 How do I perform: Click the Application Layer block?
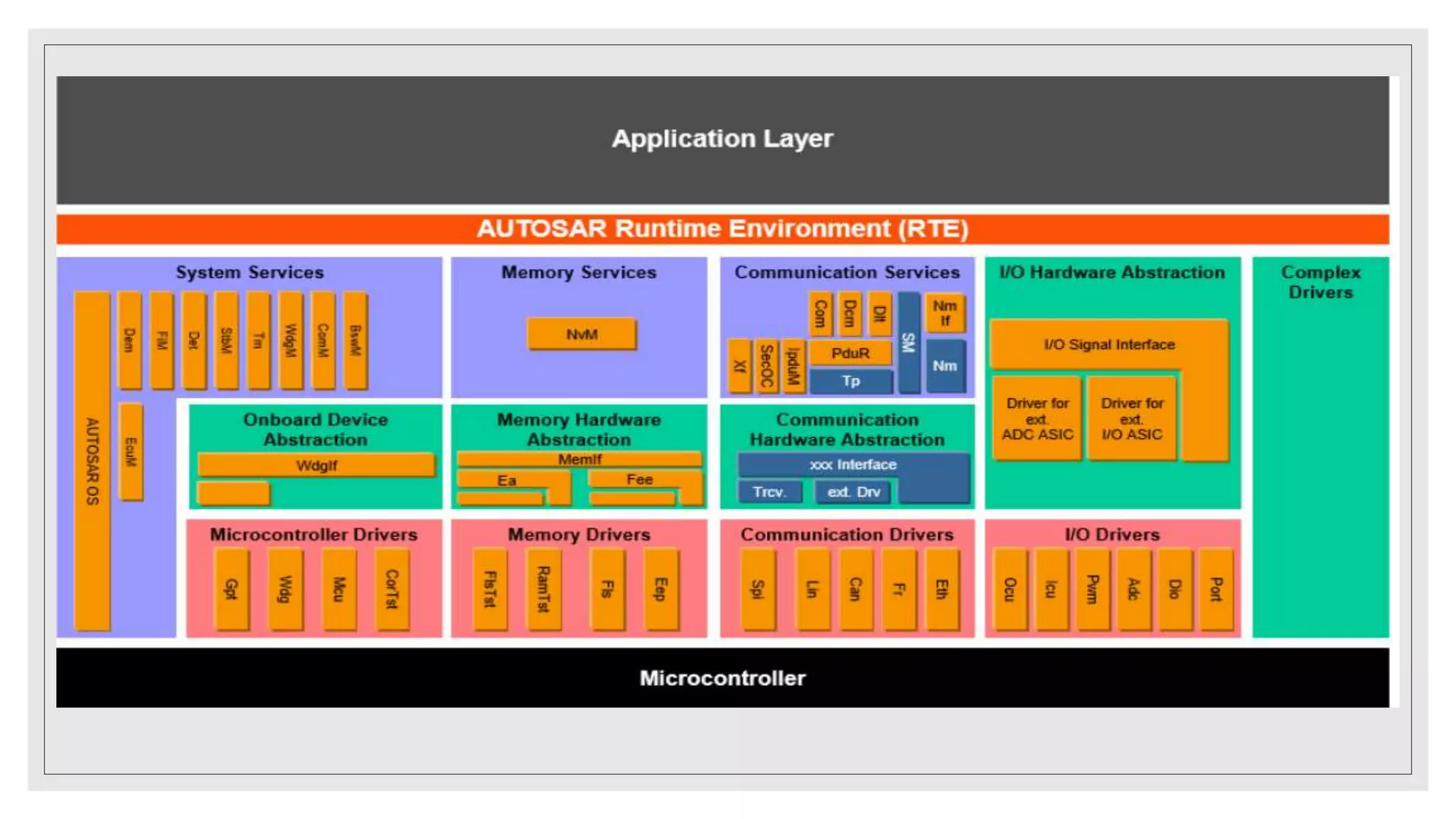(x=722, y=139)
